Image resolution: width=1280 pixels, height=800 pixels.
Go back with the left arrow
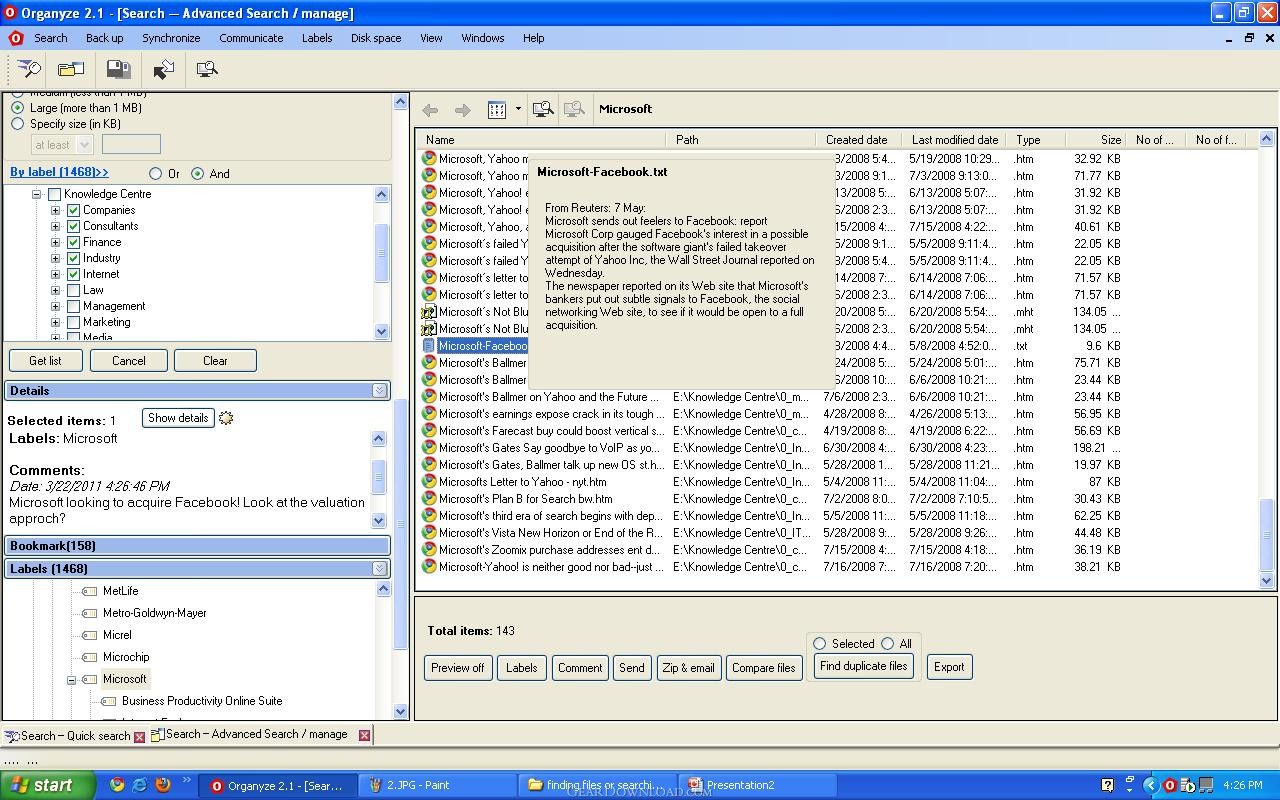tap(430, 110)
